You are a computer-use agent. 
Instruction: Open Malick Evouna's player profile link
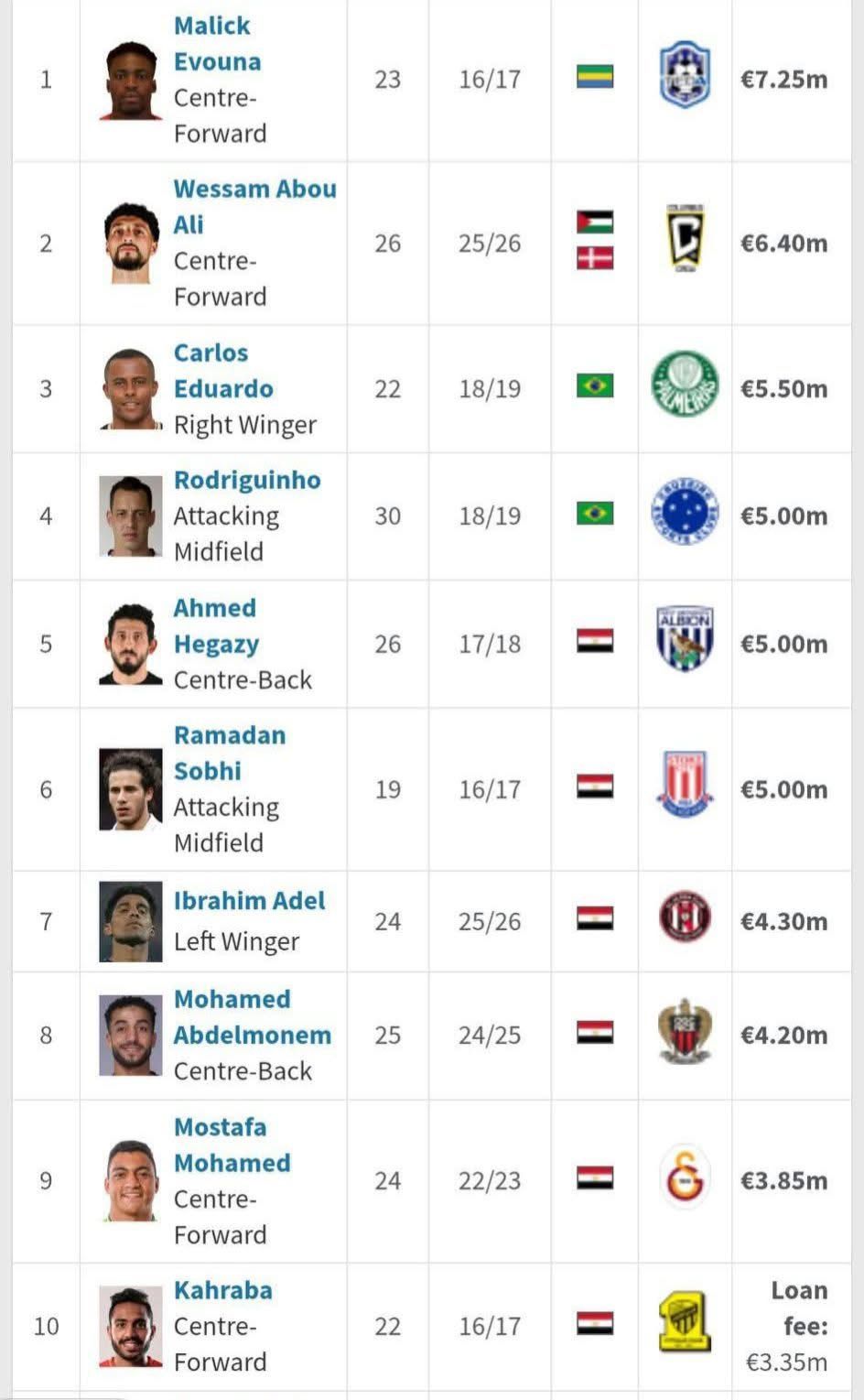tap(217, 44)
